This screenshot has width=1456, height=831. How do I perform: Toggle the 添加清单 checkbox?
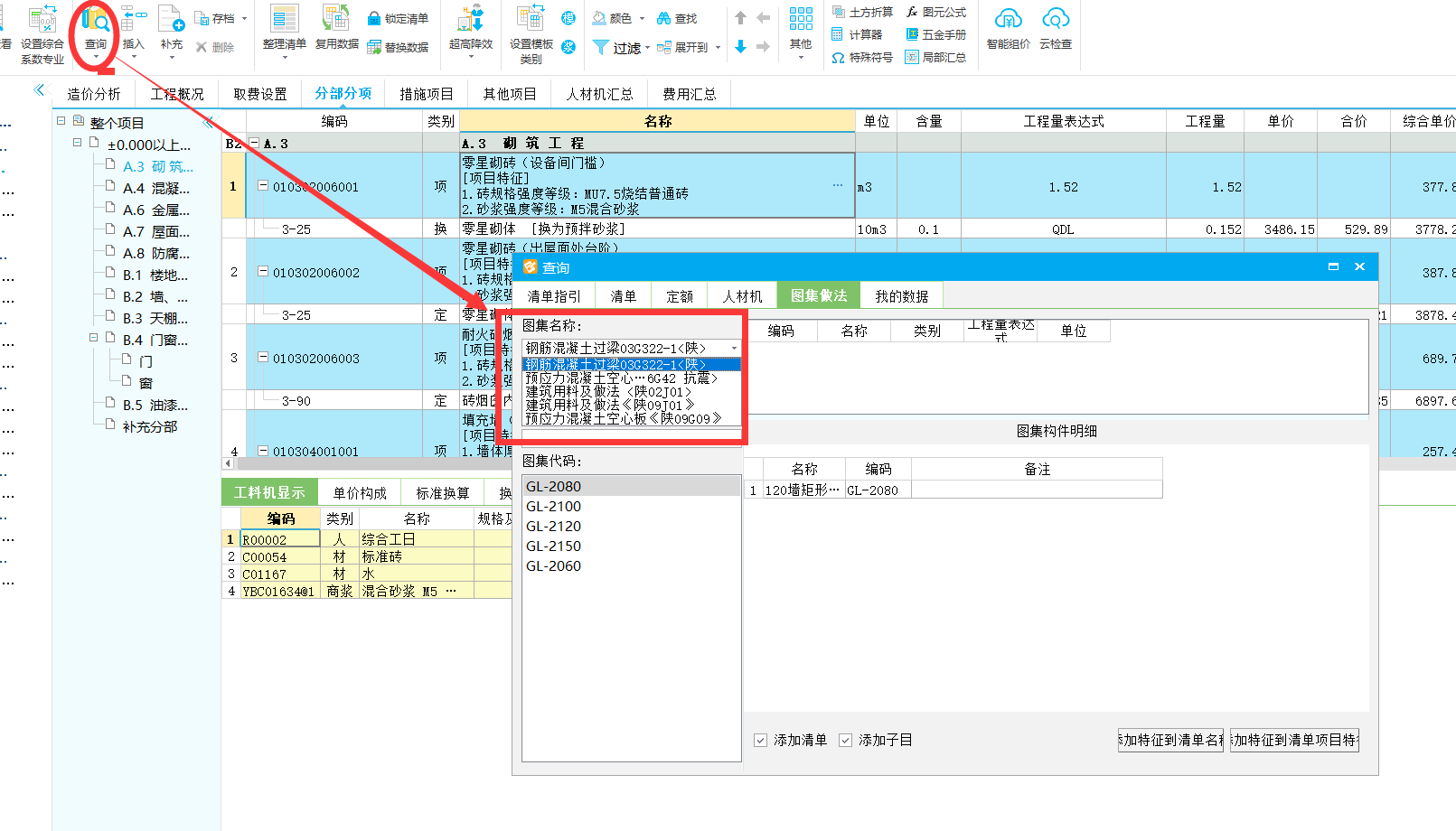pyautogui.click(x=760, y=740)
